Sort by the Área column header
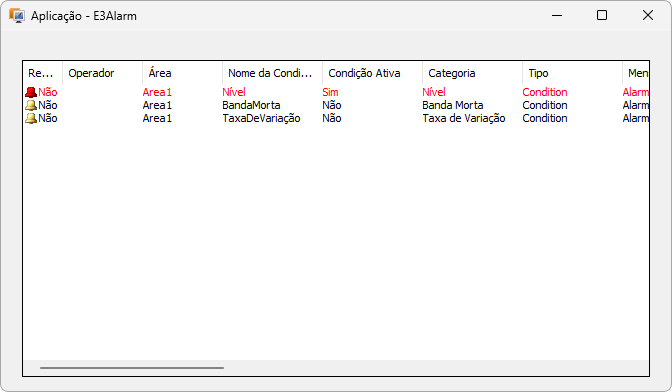This screenshot has width=672, height=392. click(x=182, y=73)
